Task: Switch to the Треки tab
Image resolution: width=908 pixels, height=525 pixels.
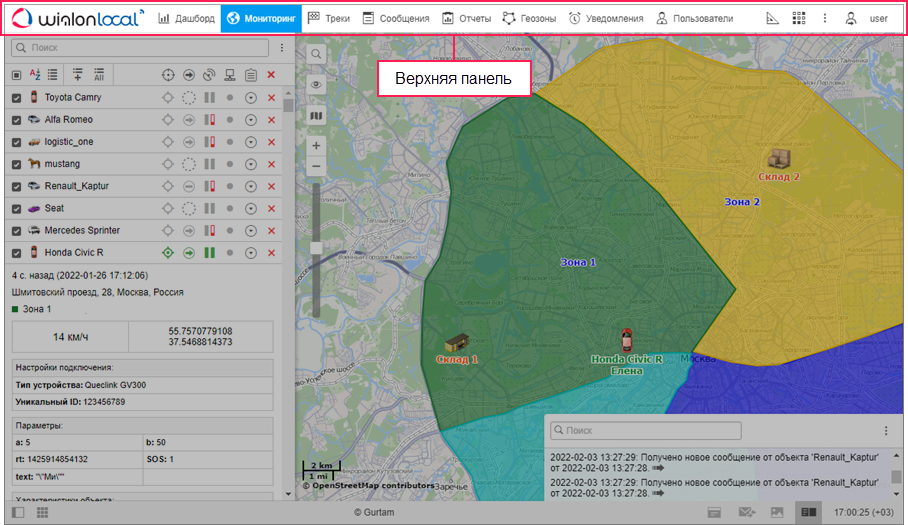Action: [x=328, y=18]
